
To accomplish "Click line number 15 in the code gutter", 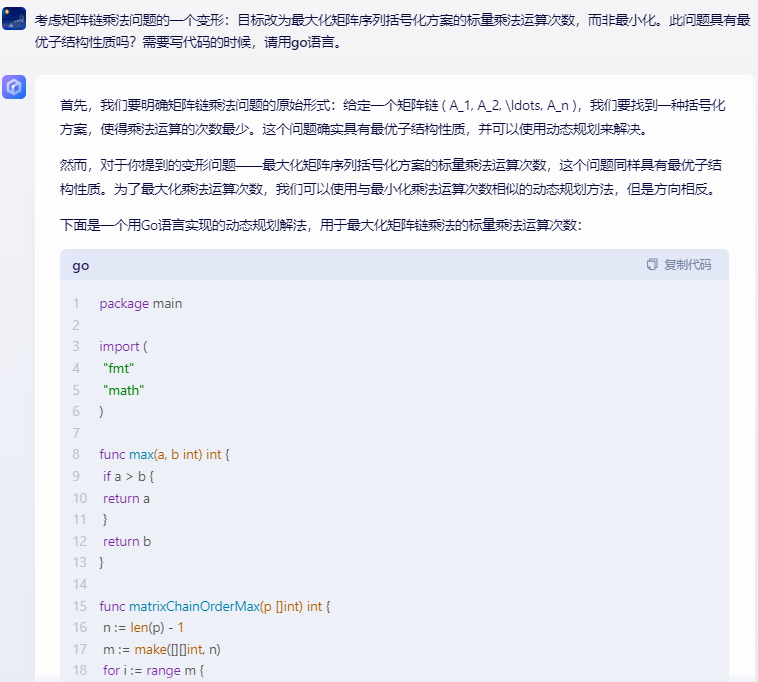I will click(79, 606).
